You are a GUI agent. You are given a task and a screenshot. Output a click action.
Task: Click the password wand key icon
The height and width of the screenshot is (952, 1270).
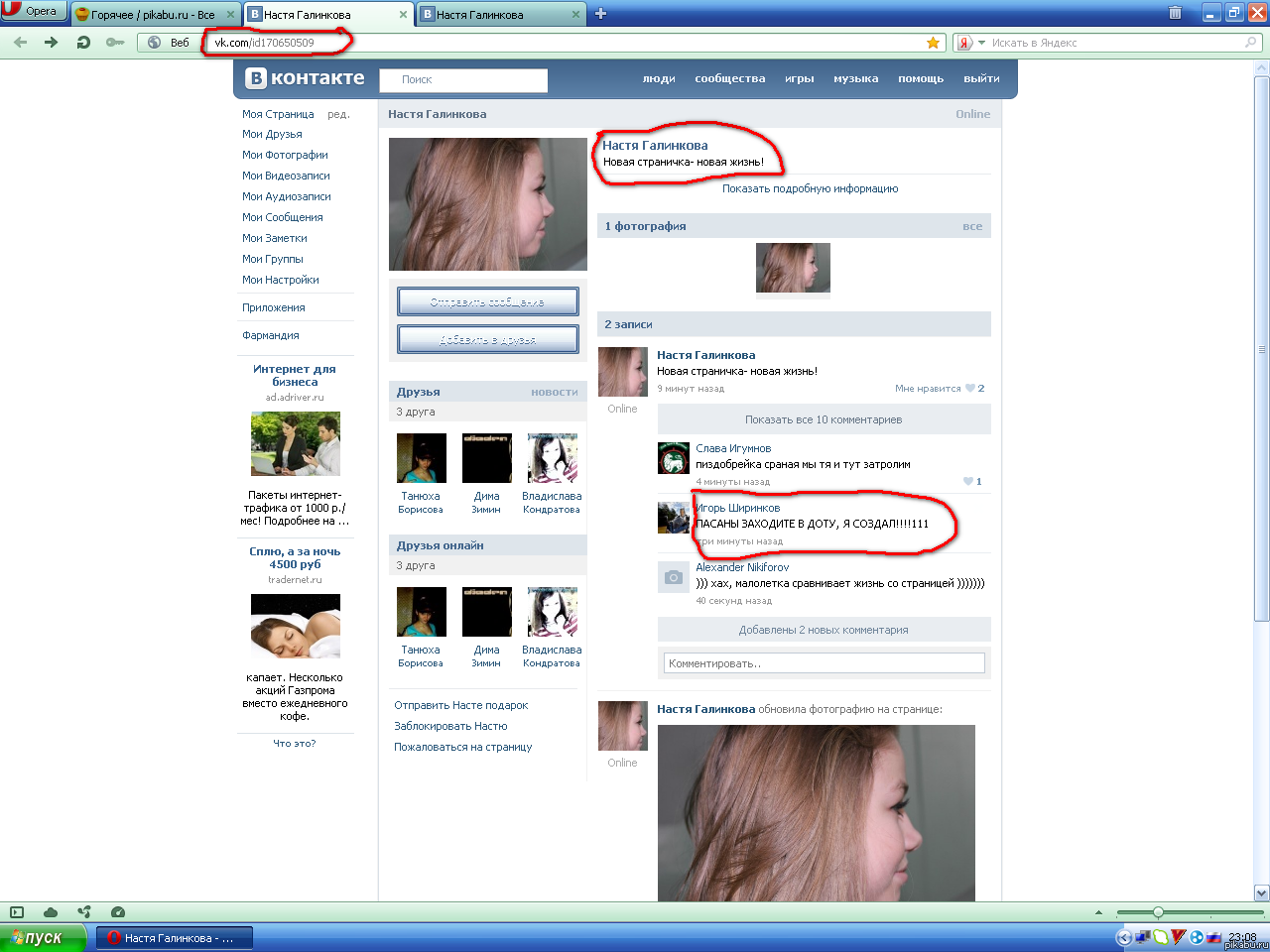coord(115,43)
